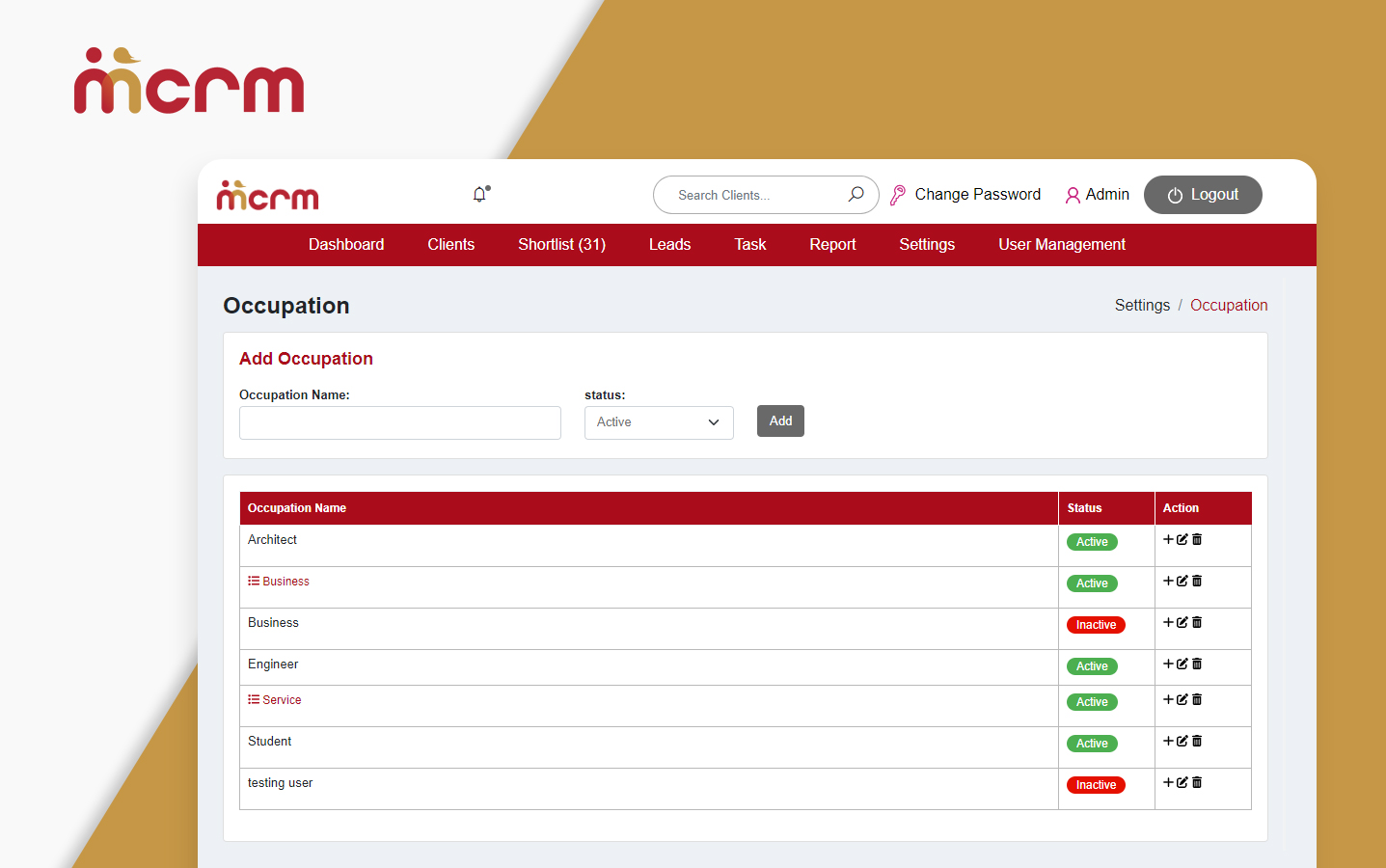Image resolution: width=1386 pixels, height=868 pixels.
Task: Delete the Student occupation
Action: pos(1197,741)
